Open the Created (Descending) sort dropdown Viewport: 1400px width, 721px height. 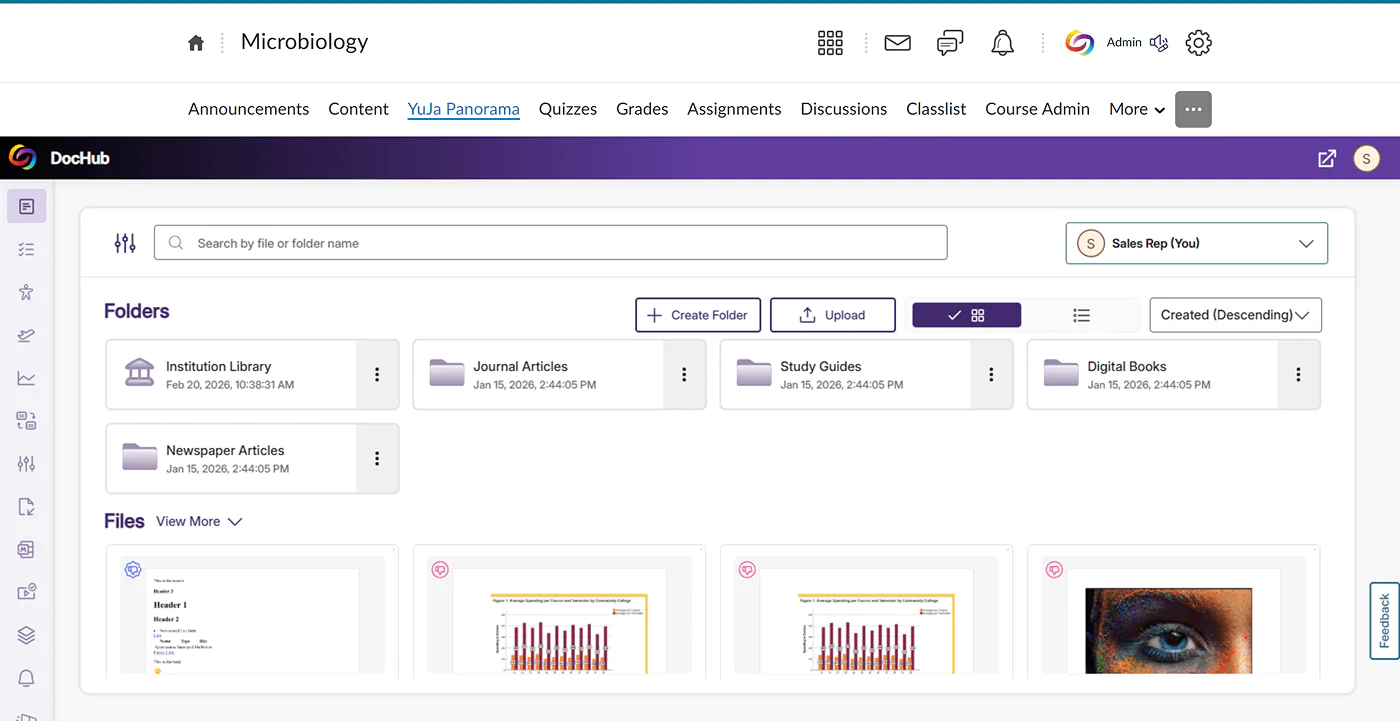[x=1235, y=315]
